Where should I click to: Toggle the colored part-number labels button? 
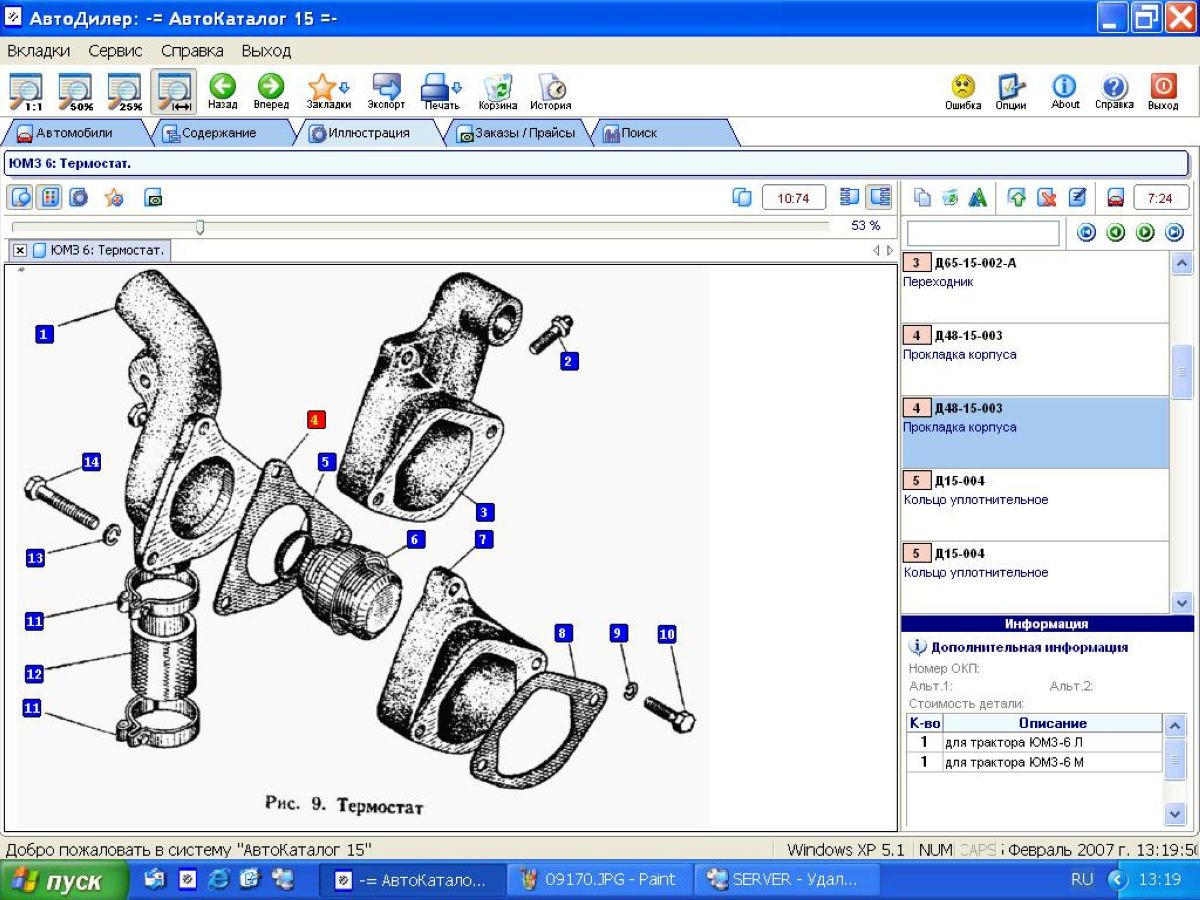point(47,197)
